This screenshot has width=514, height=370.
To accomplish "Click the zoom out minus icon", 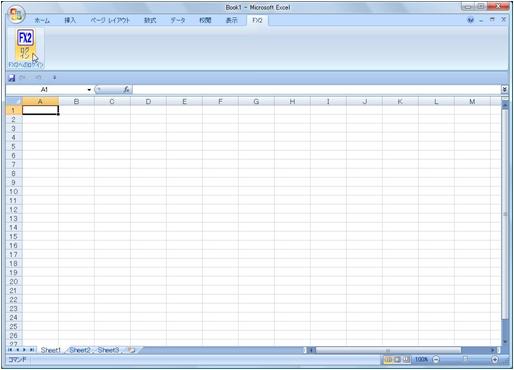I will tap(436, 359).
